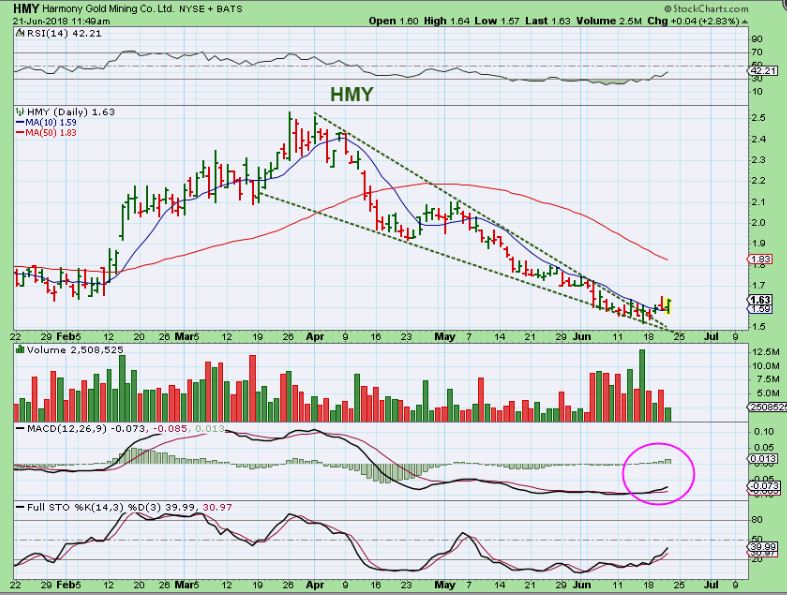This screenshot has width=787, height=595.
Task: Click the volume bars icon before Volume 2,508,525
Action: [20, 349]
